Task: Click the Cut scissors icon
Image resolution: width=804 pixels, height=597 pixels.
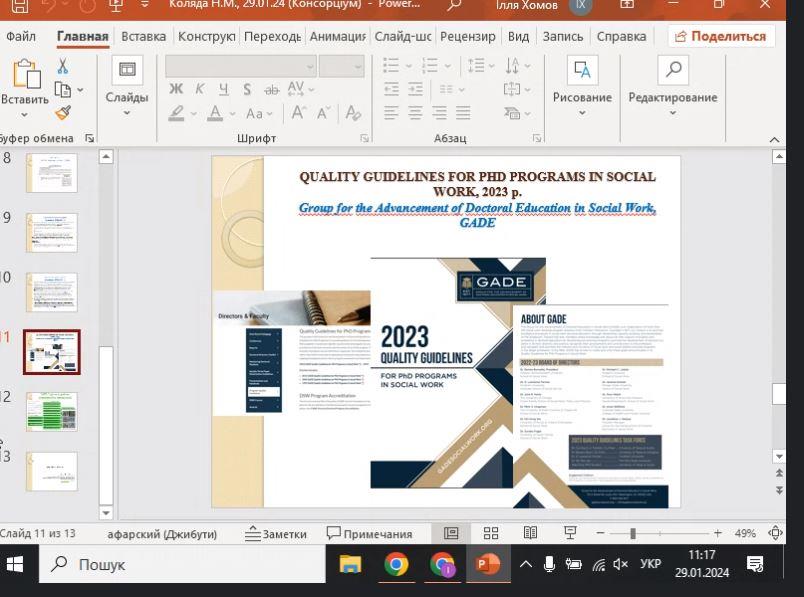Action: pos(63,66)
